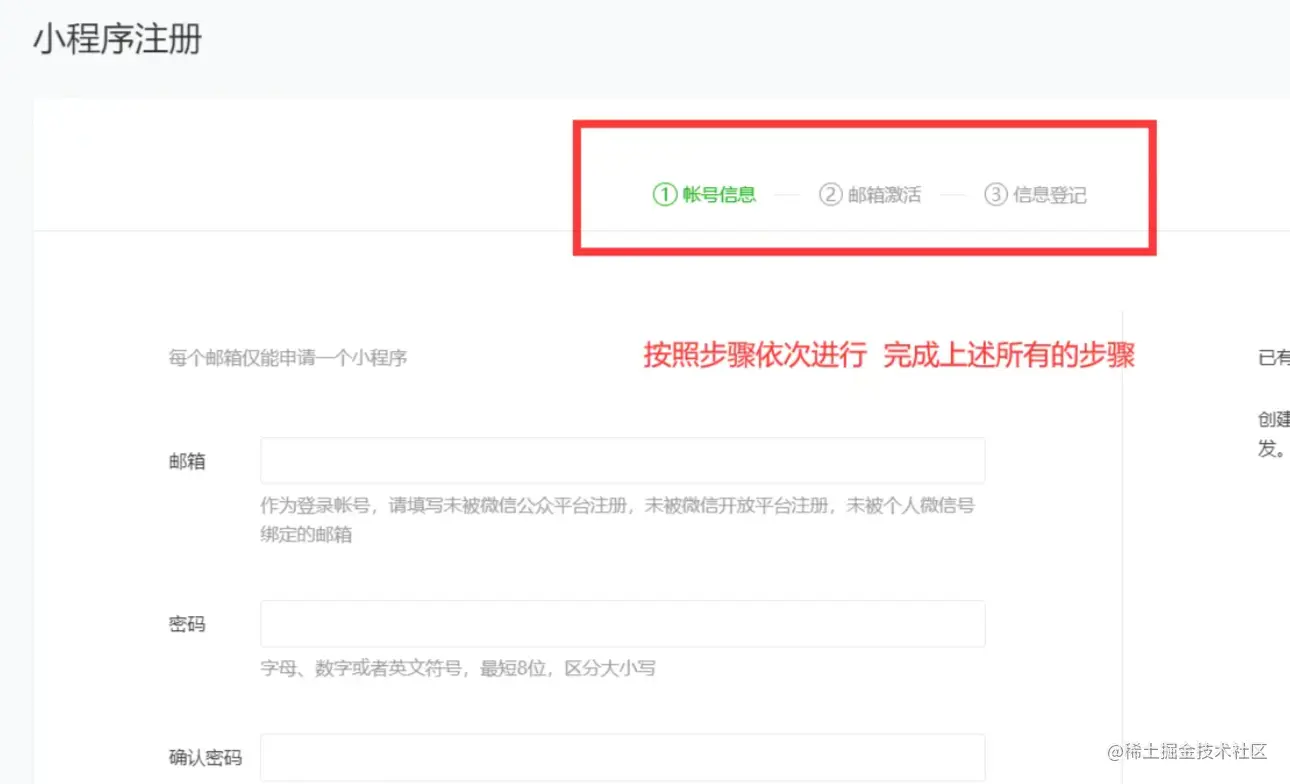The width and height of the screenshot is (1290, 784).
Task: Select step 2 邮箱激活
Action: click(870, 195)
